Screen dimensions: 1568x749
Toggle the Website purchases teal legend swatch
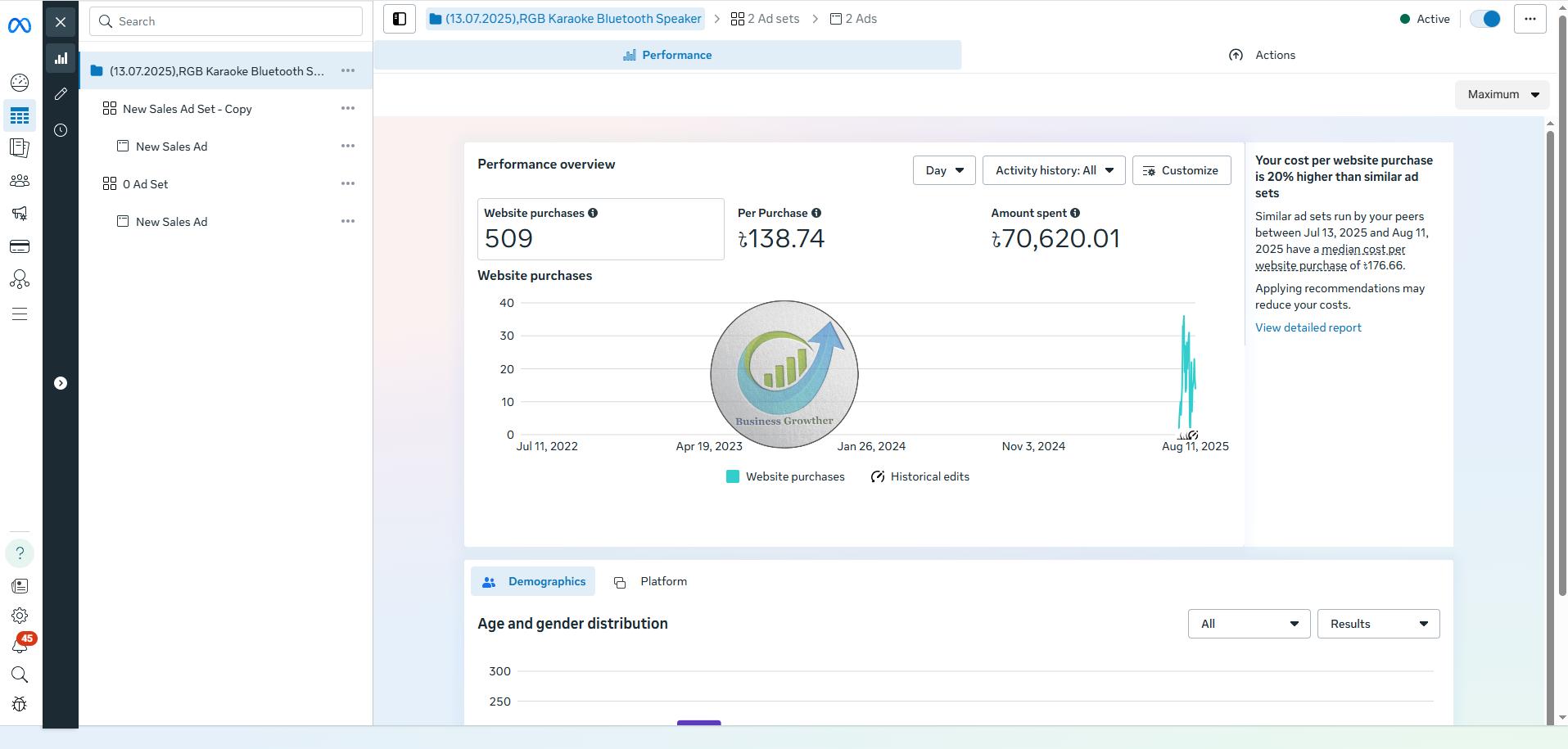(x=733, y=476)
